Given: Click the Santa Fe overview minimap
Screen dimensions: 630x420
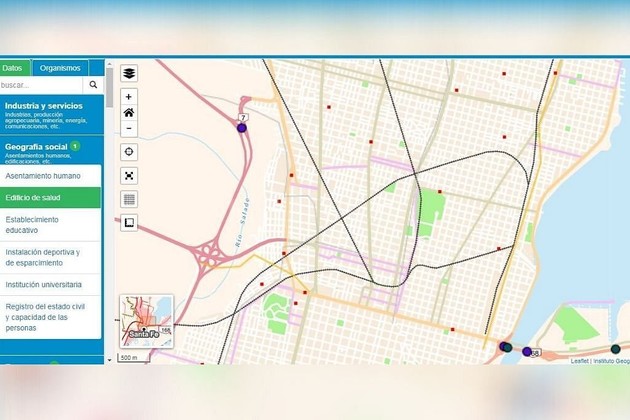Looking at the screenshot, I should [x=146, y=320].
